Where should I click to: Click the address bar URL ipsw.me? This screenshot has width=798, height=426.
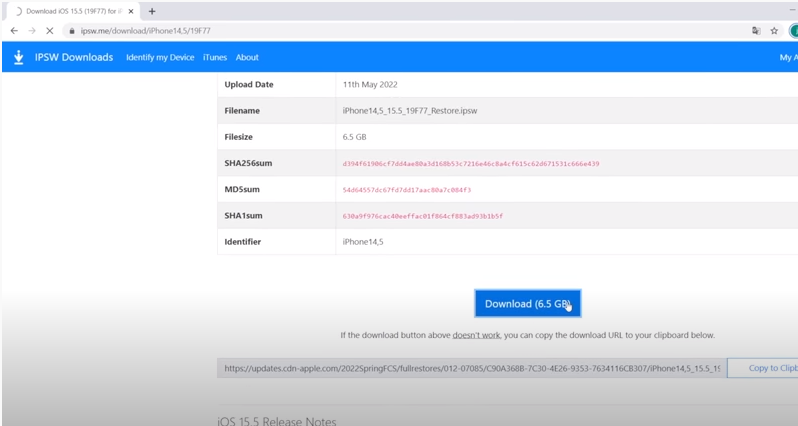(146, 31)
